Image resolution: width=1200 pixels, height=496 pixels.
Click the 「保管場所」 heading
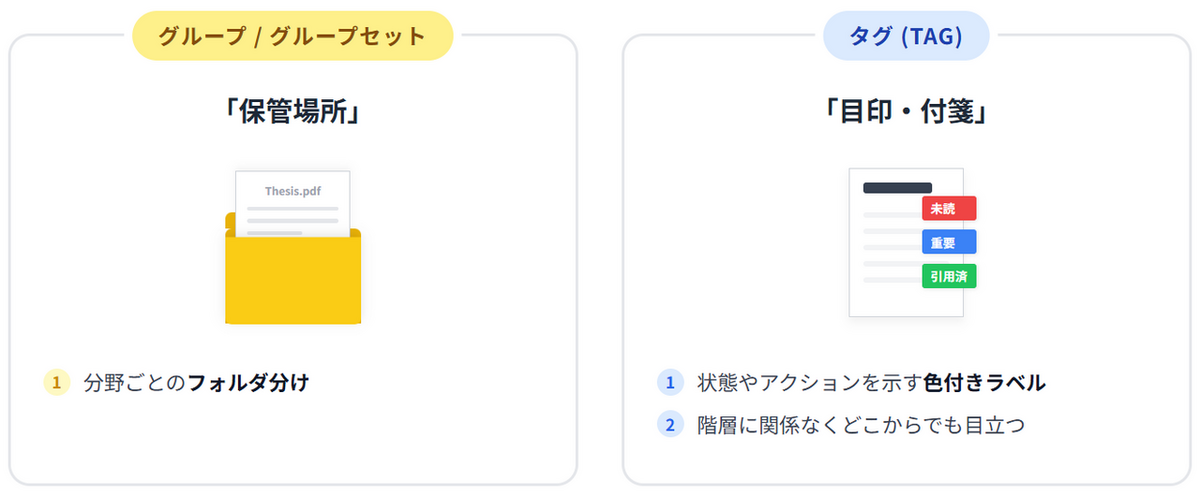coord(293,112)
